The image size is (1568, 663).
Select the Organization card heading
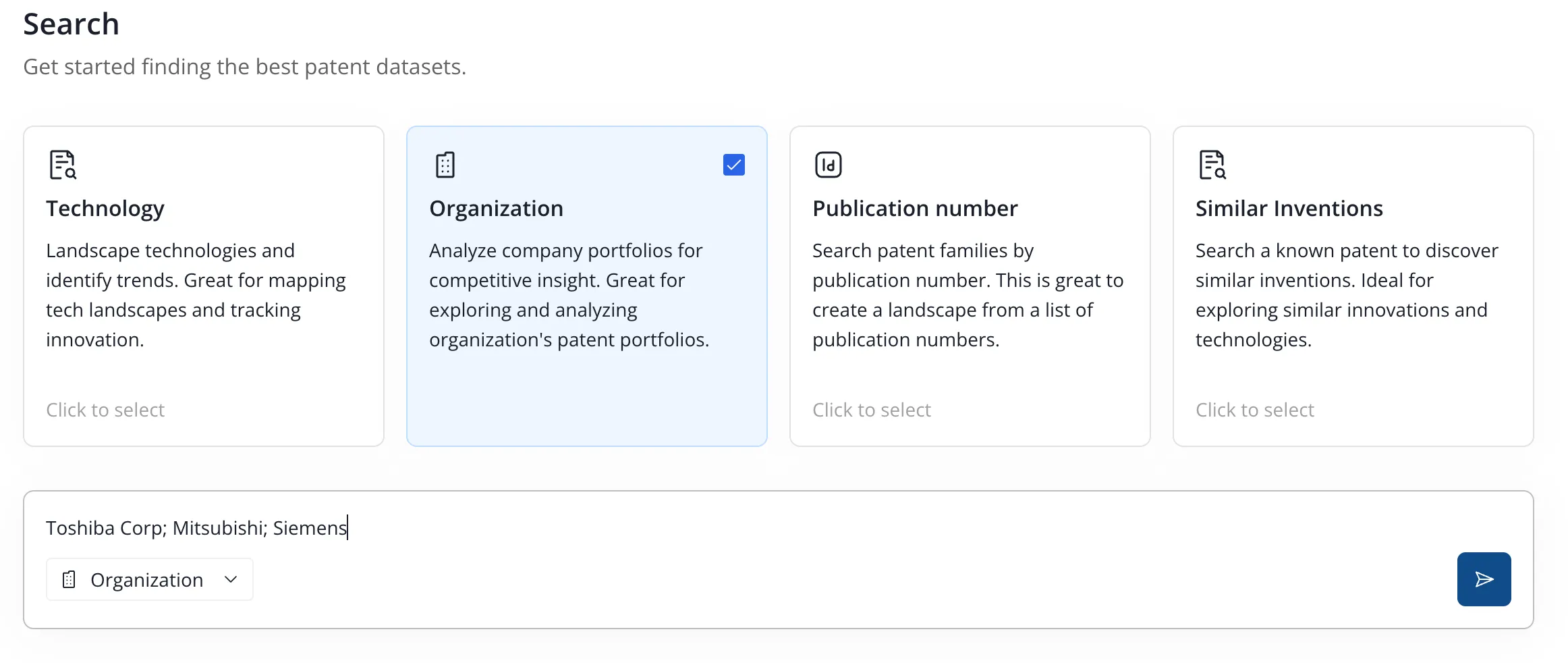496,209
